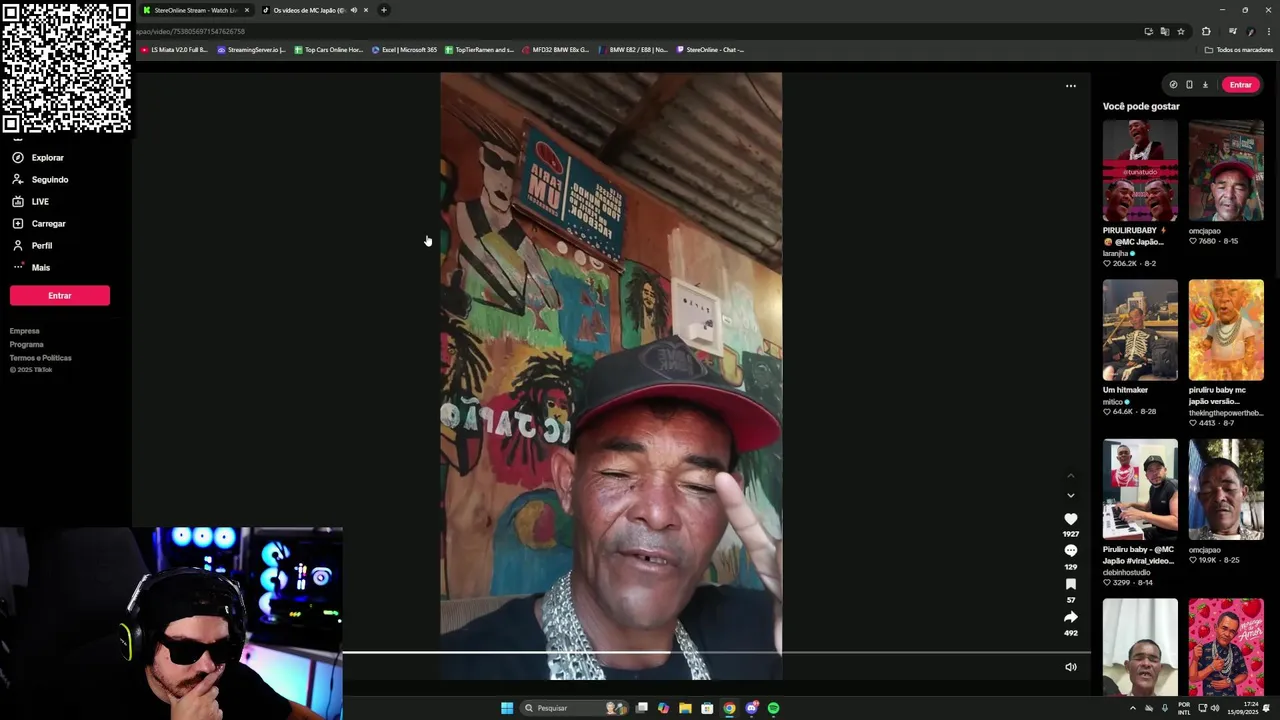The width and height of the screenshot is (1280, 720).
Task: Open the browser extensions puzzle icon
Action: click(x=1206, y=32)
